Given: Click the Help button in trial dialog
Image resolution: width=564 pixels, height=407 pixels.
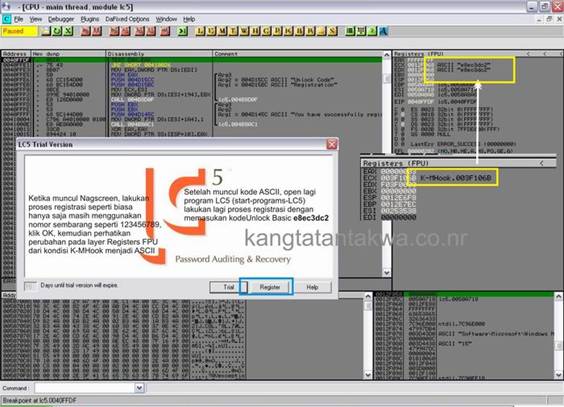Looking at the screenshot, I should tap(312, 287).
